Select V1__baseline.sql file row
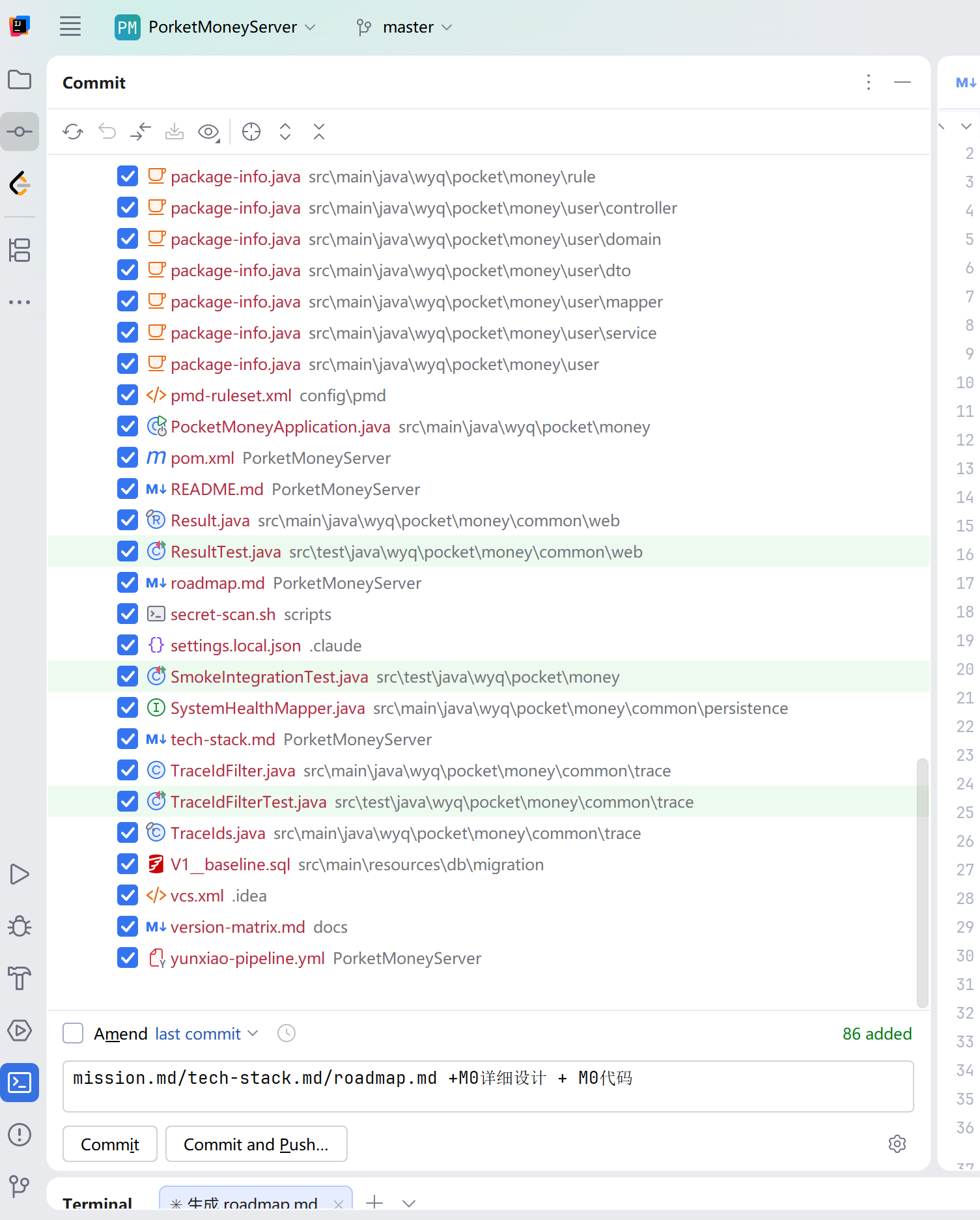The width and height of the screenshot is (980, 1220). coord(488,864)
